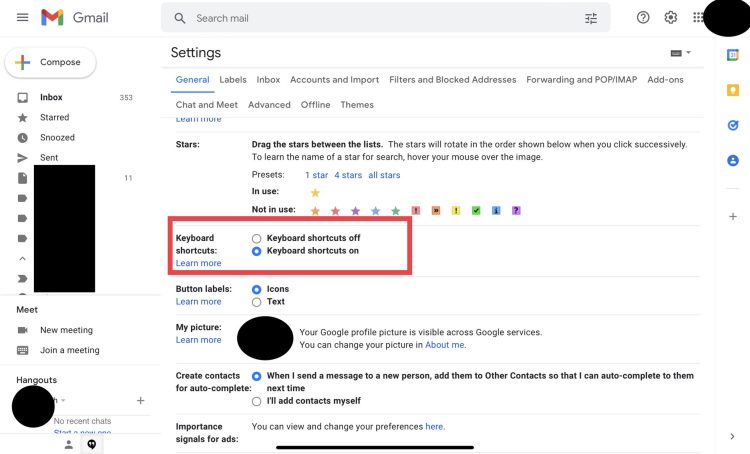This screenshot has width=750, height=454.
Task: Apply the 4 stars preset
Action: pos(348,175)
